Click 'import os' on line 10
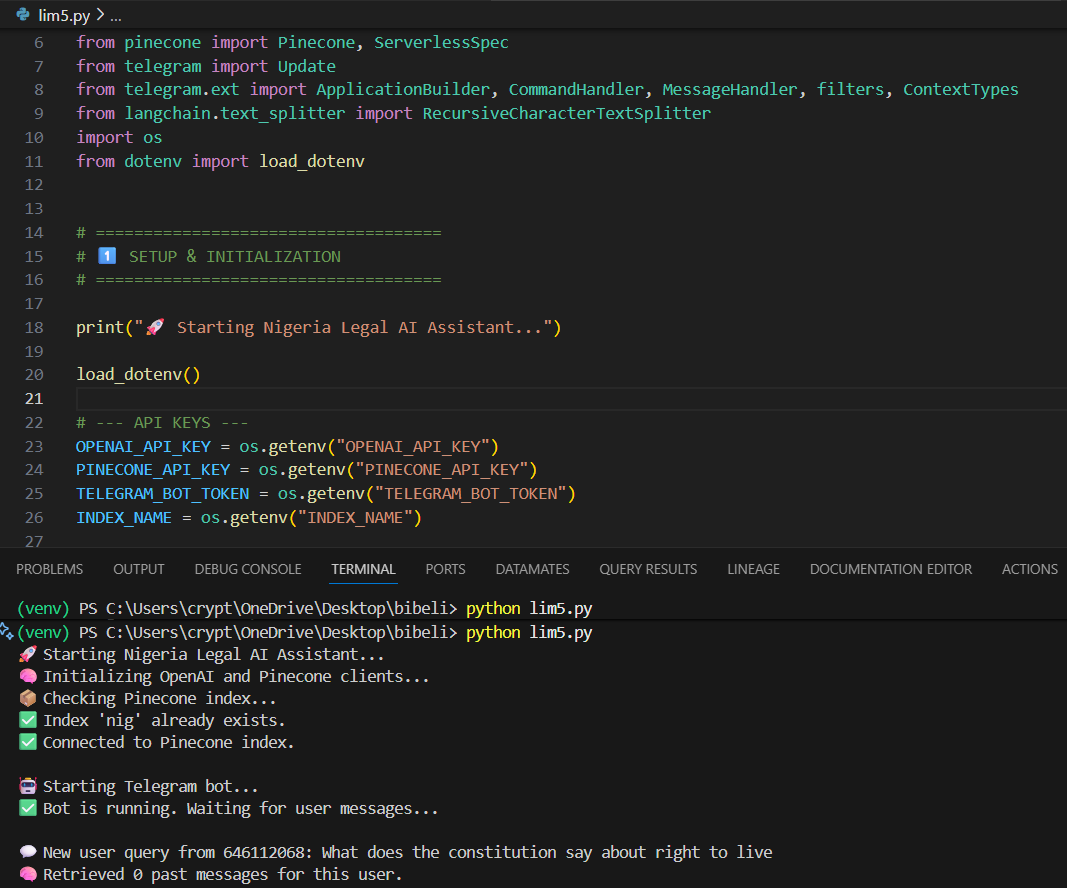The height and width of the screenshot is (888, 1067). 119,137
